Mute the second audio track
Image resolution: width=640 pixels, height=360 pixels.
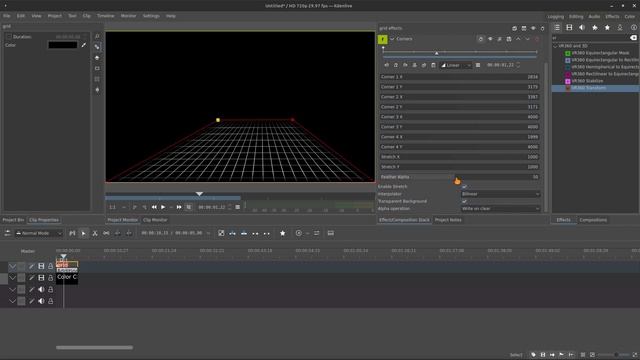tap(41, 301)
